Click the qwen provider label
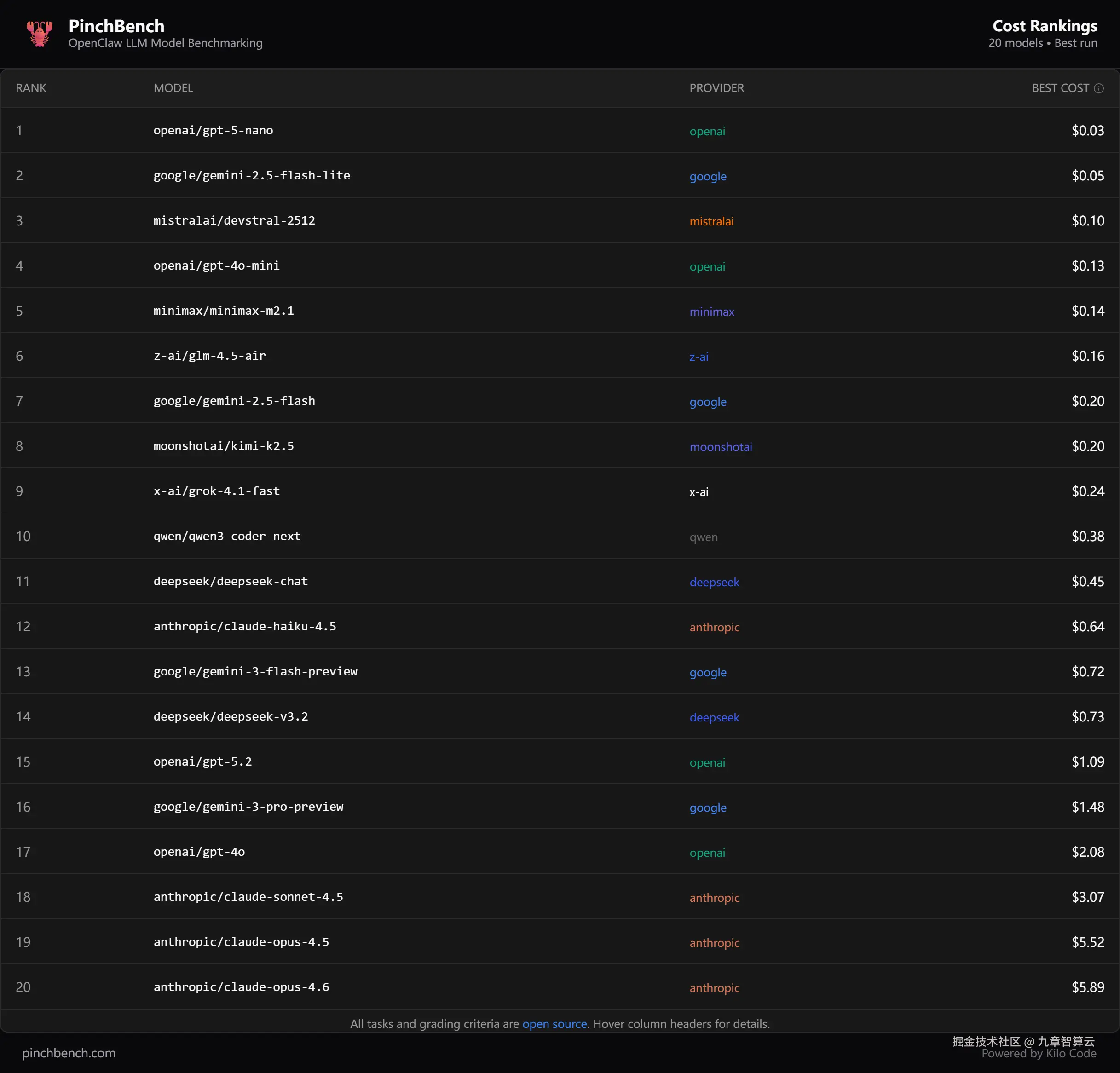This screenshot has width=1120, height=1073. point(704,537)
